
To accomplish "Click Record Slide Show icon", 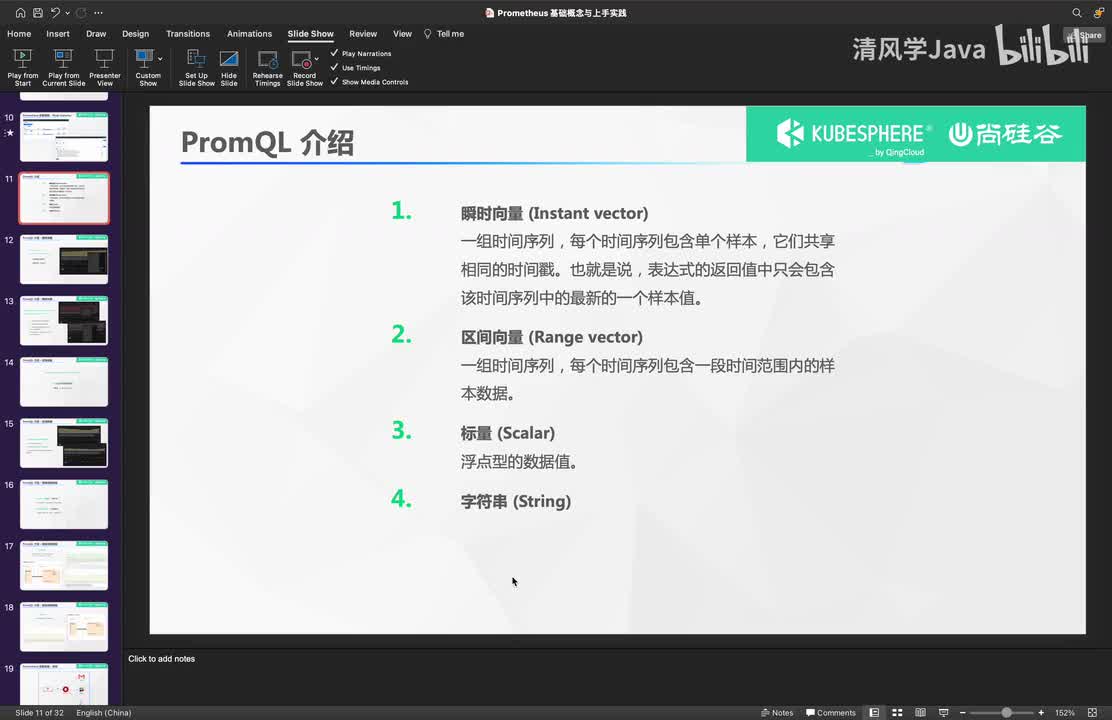I will pos(301,60).
